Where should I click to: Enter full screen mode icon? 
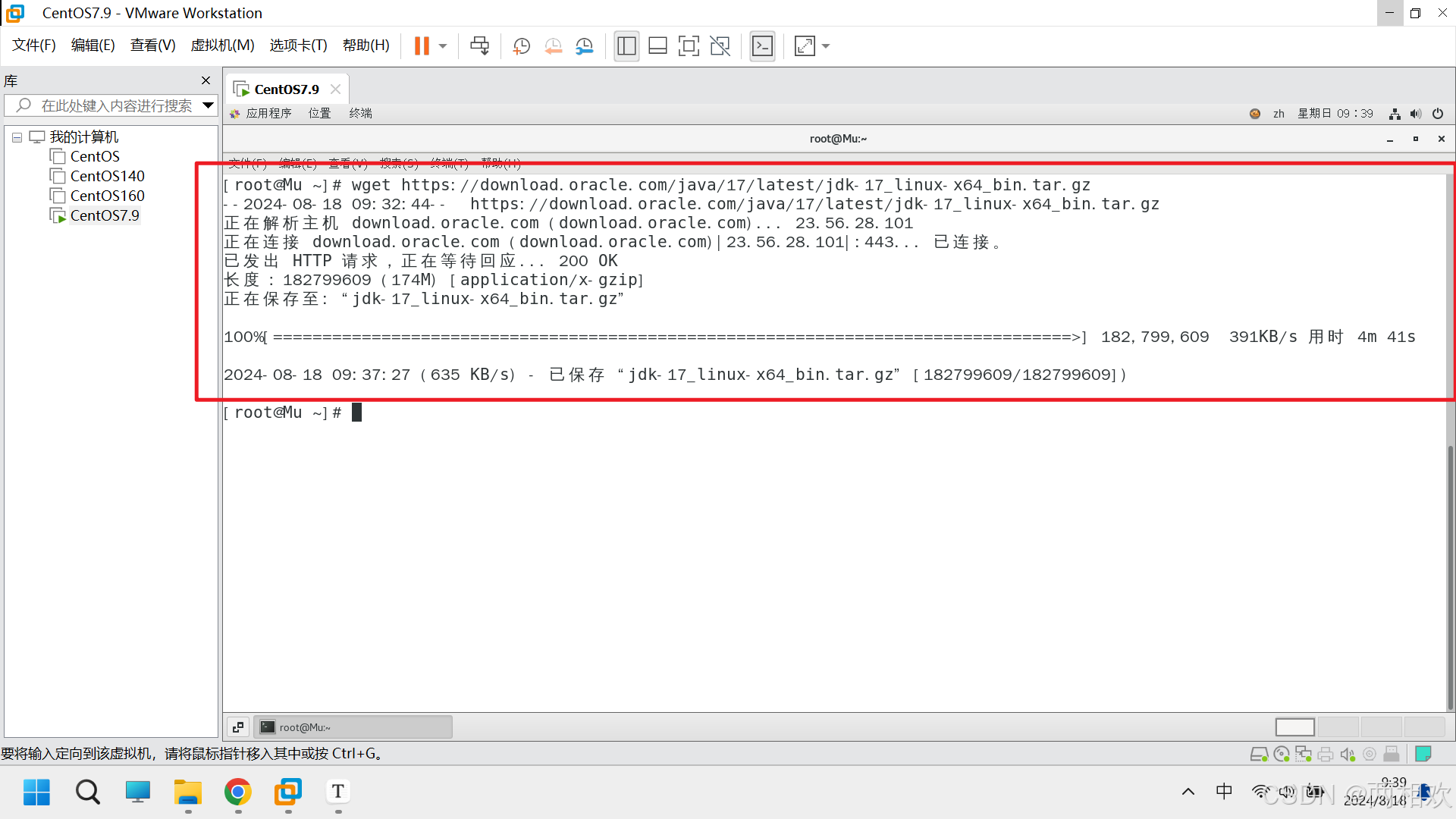pos(689,46)
